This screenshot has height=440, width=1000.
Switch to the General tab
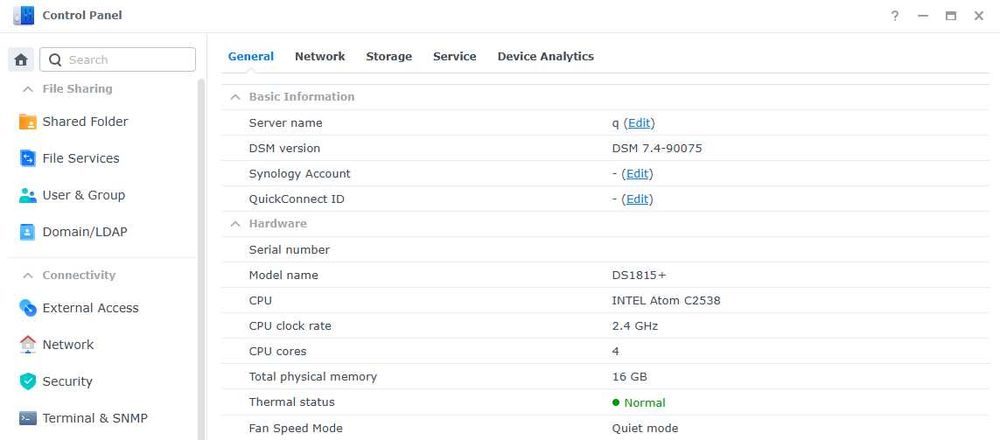pyautogui.click(x=251, y=56)
